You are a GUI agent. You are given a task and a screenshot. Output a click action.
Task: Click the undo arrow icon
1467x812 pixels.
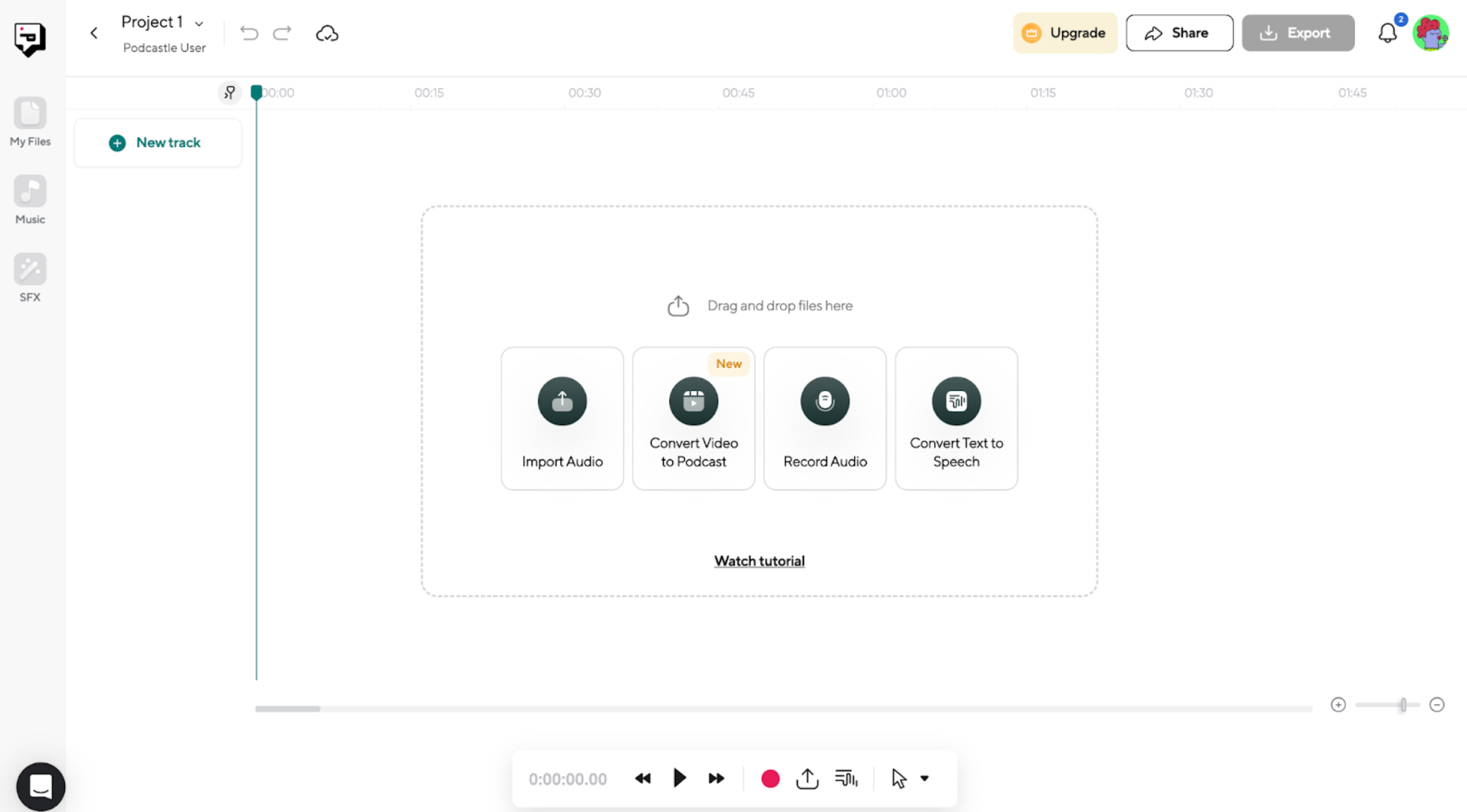[248, 33]
